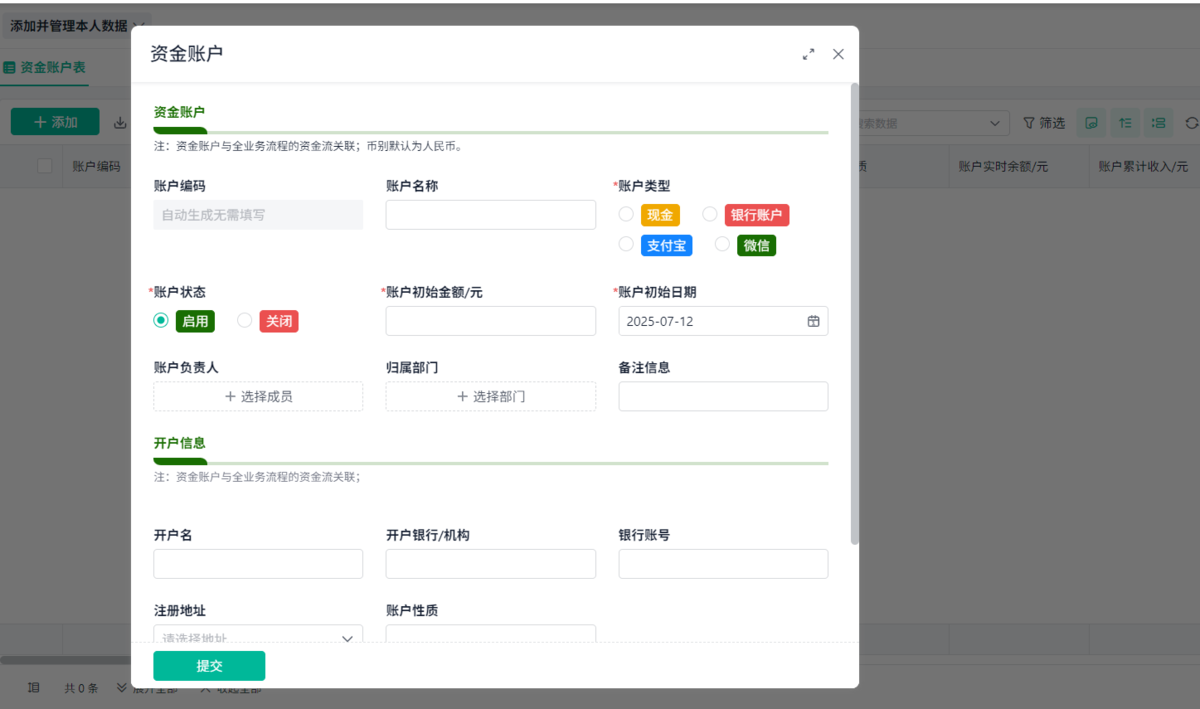Open the calendar icon in 账户初始日期
The height and width of the screenshot is (709, 1200).
tap(813, 321)
